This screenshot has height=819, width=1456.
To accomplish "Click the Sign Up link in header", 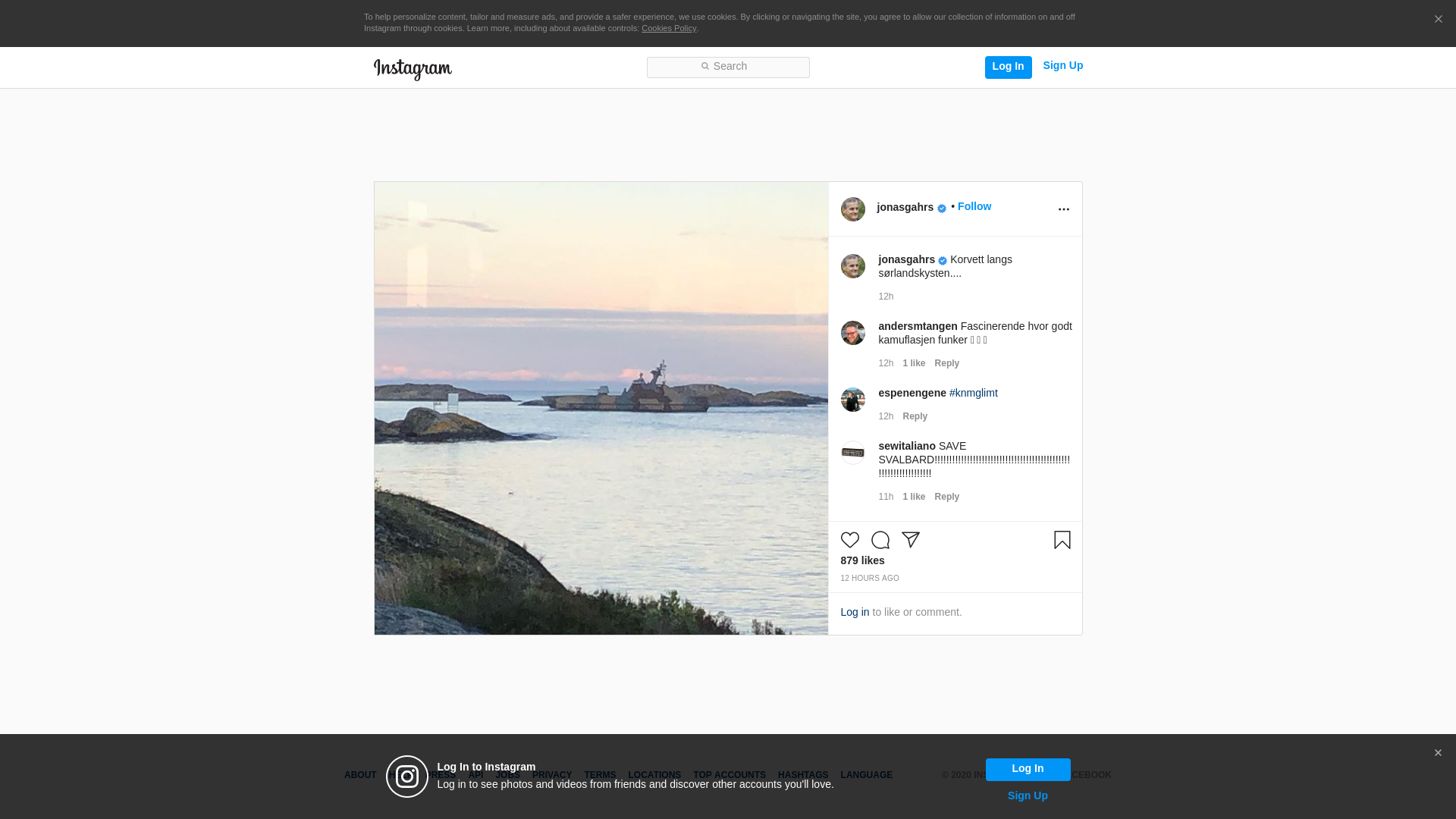I will click(x=1062, y=66).
